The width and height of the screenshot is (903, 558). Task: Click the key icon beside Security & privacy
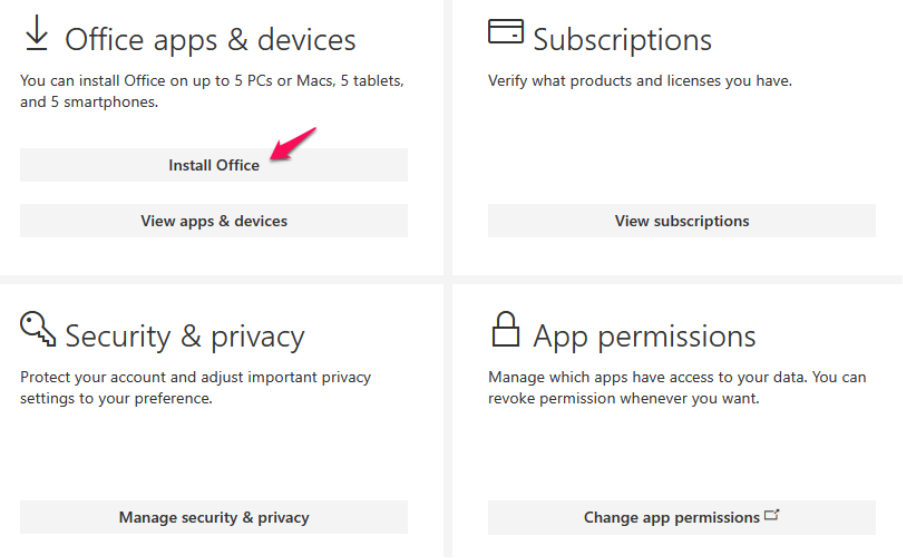coord(38,328)
